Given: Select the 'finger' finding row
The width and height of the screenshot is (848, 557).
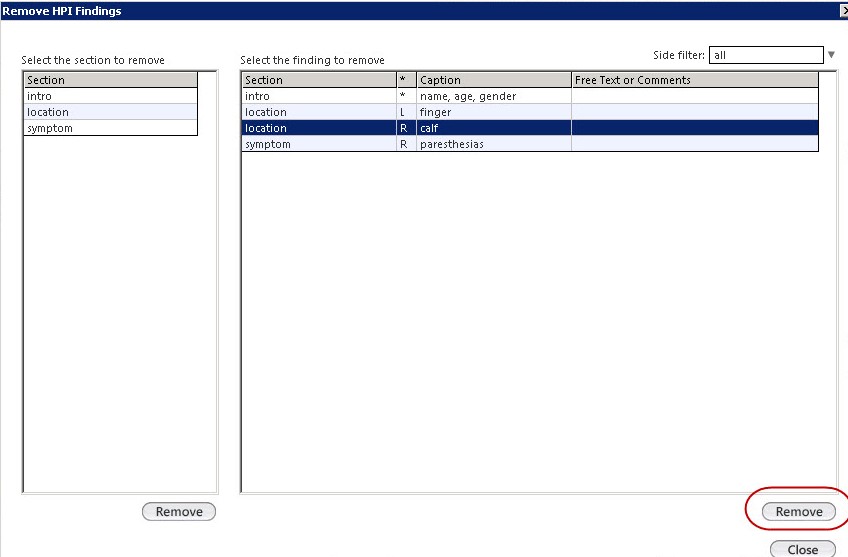Looking at the screenshot, I should pyautogui.click(x=530, y=112).
